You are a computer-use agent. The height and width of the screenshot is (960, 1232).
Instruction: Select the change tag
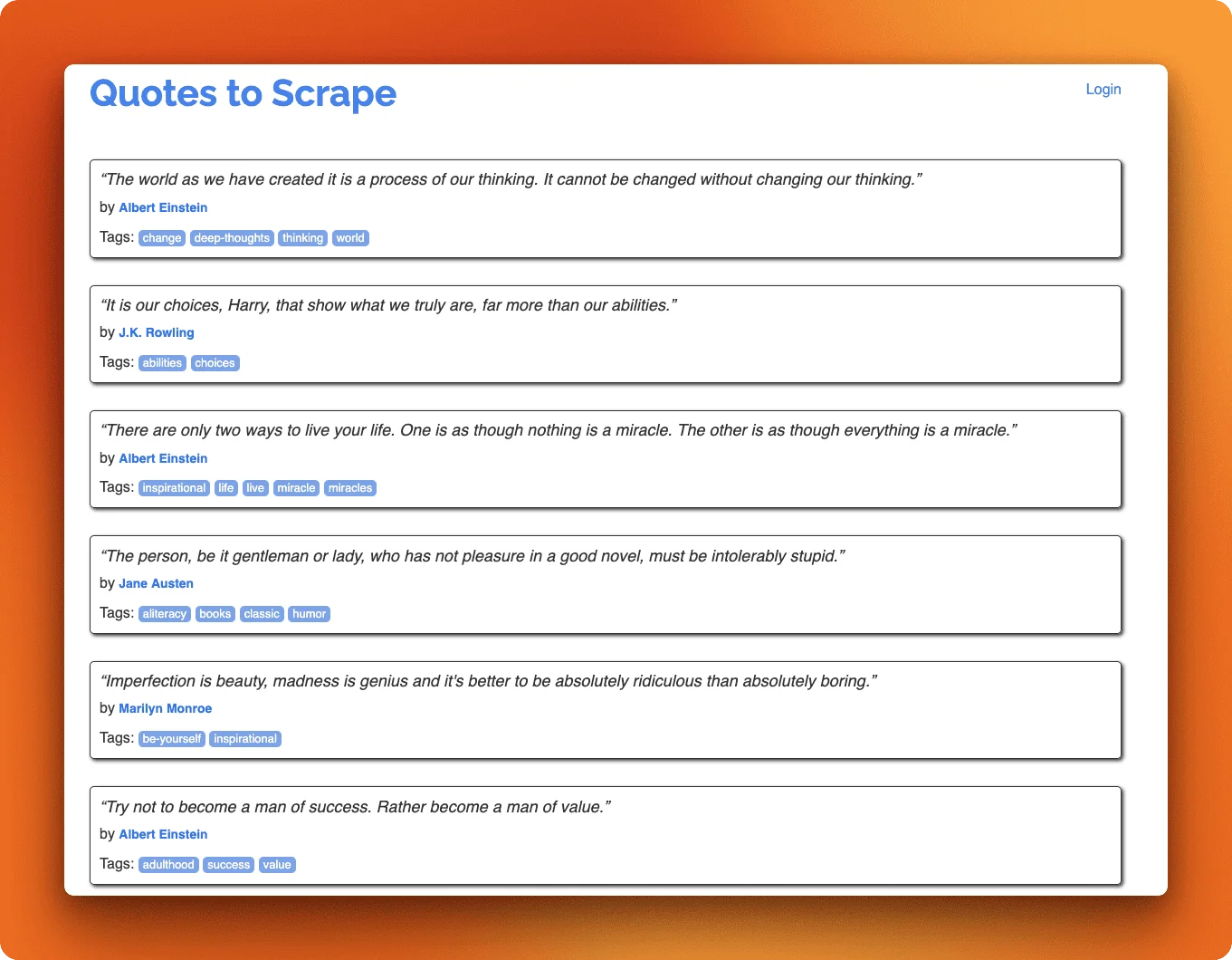point(161,237)
